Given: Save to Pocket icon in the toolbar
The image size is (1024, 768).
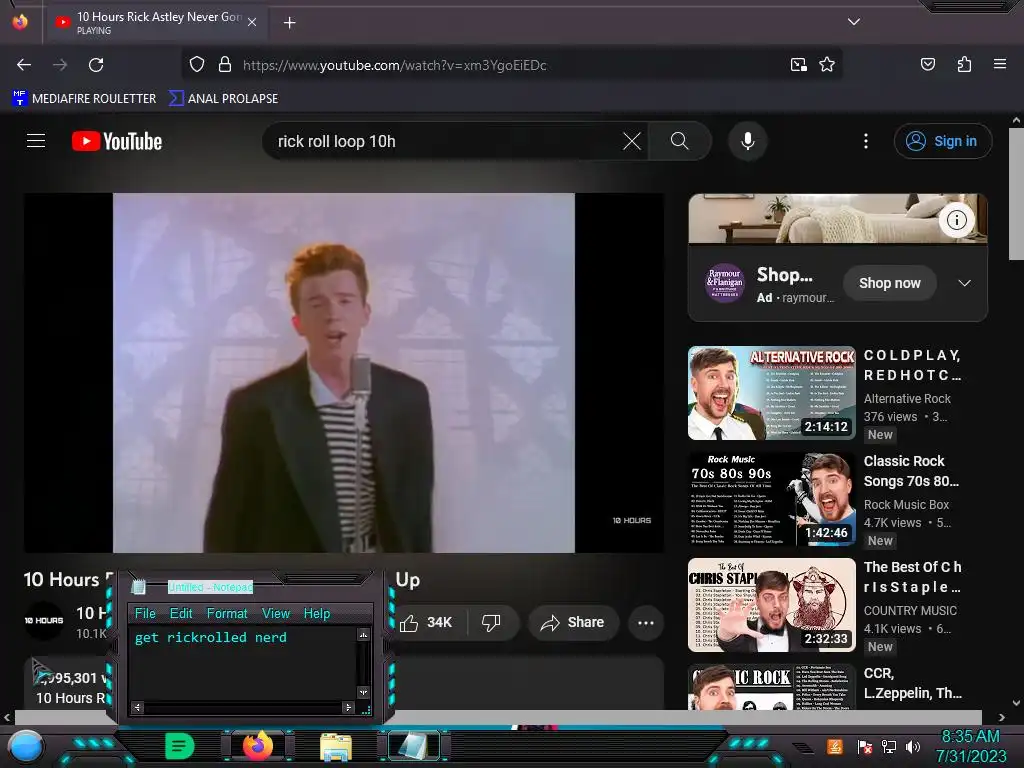Looking at the screenshot, I should point(927,64).
